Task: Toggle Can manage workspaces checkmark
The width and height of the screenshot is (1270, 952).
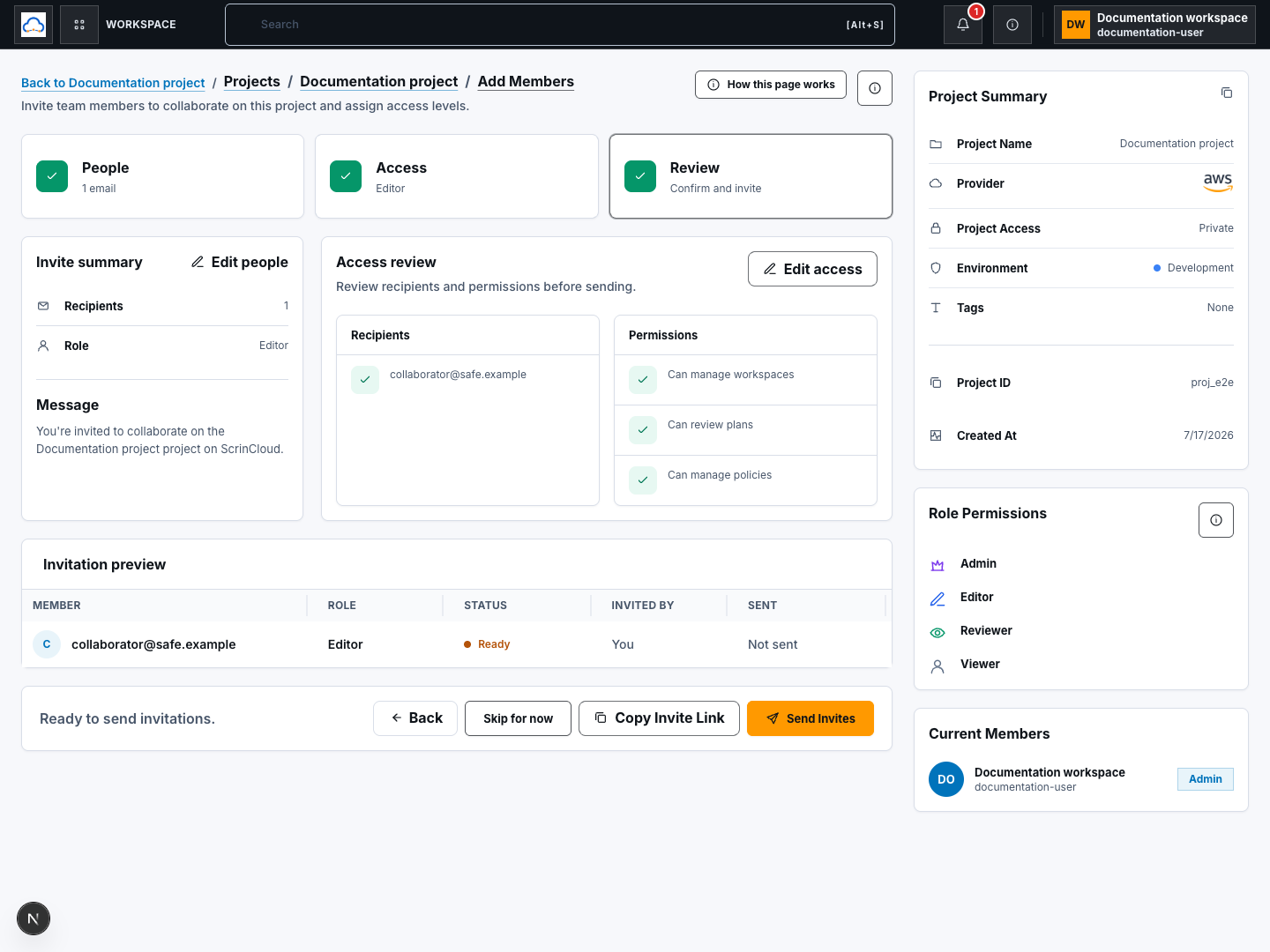Action: click(643, 380)
